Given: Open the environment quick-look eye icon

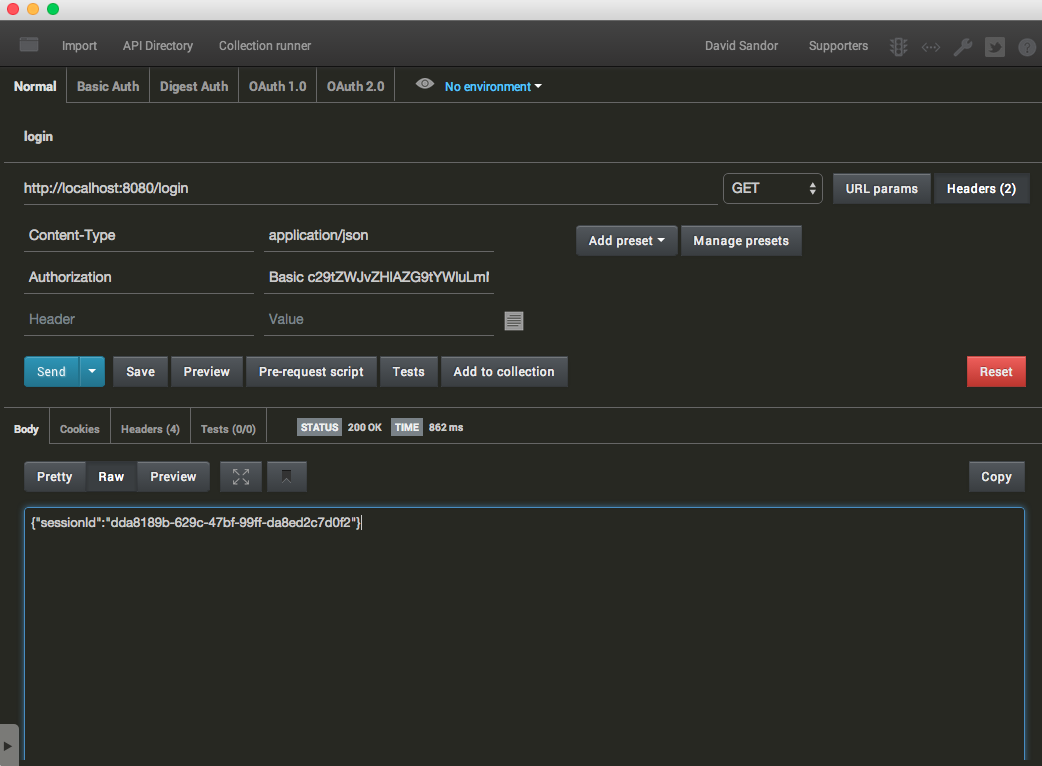Looking at the screenshot, I should [x=425, y=84].
